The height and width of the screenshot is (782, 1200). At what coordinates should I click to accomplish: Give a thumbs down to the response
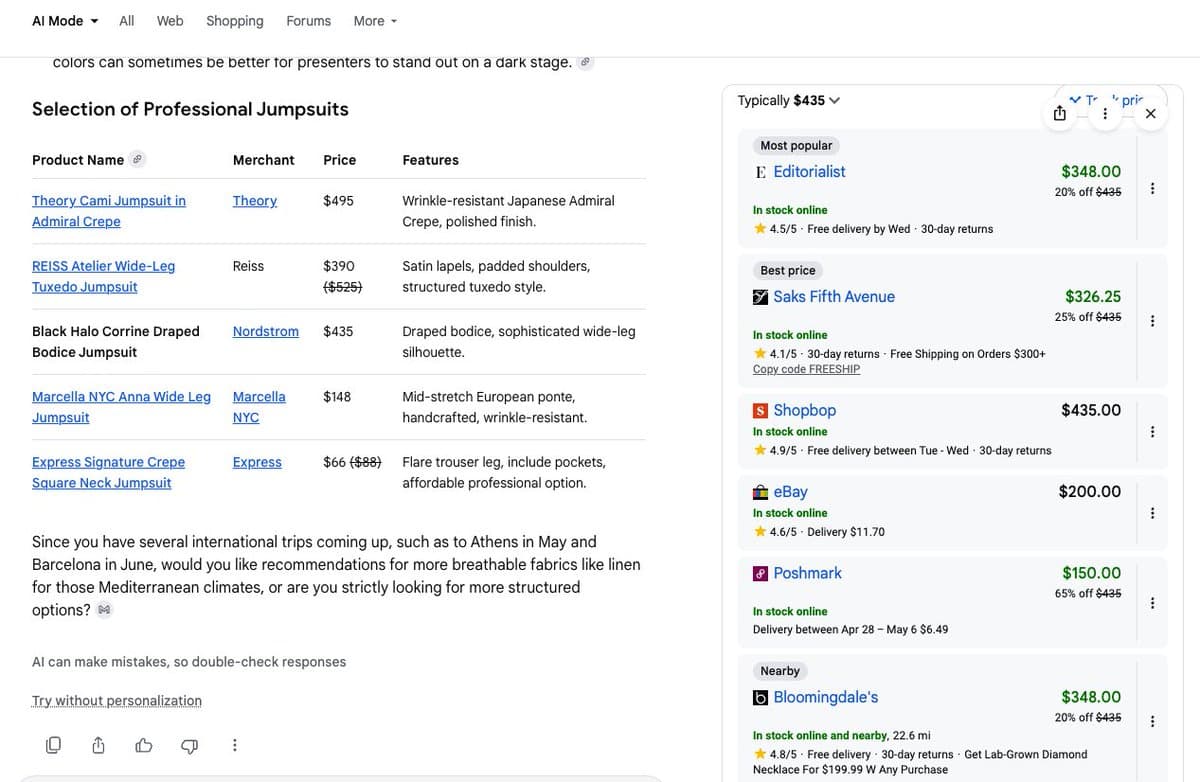(x=189, y=745)
